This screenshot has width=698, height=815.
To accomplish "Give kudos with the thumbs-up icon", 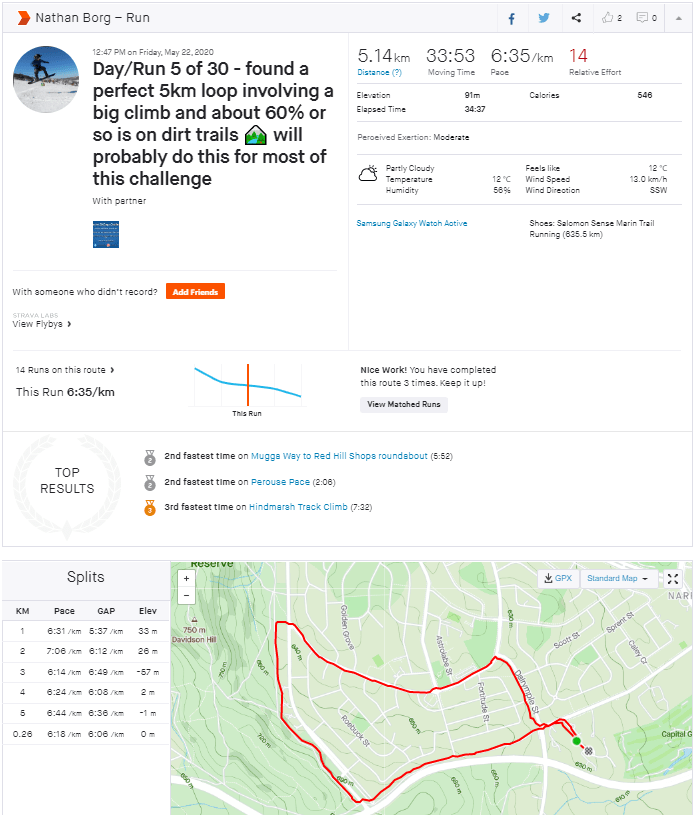I will coord(611,18).
